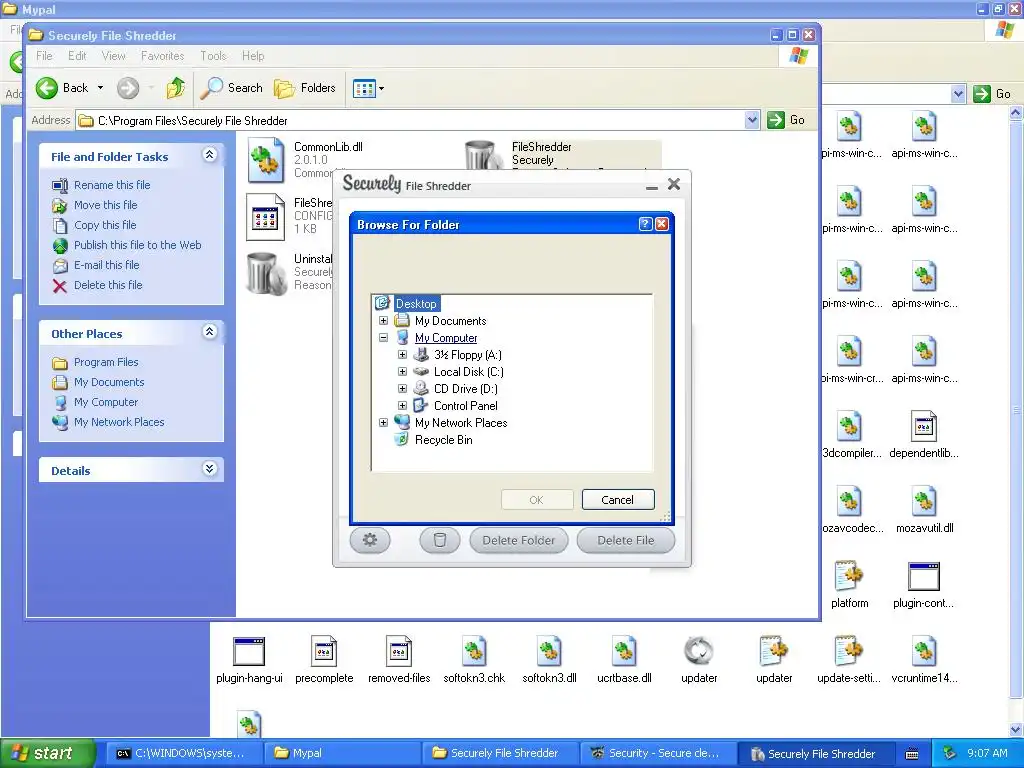Open the Back button history dropdown arrow
The height and width of the screenshot is (768, 1024).
tap(100, 88)
